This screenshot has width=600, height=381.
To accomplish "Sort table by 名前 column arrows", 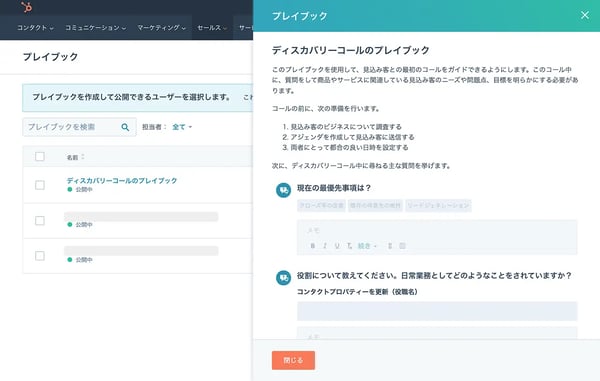I will click(x=83, y=157).
